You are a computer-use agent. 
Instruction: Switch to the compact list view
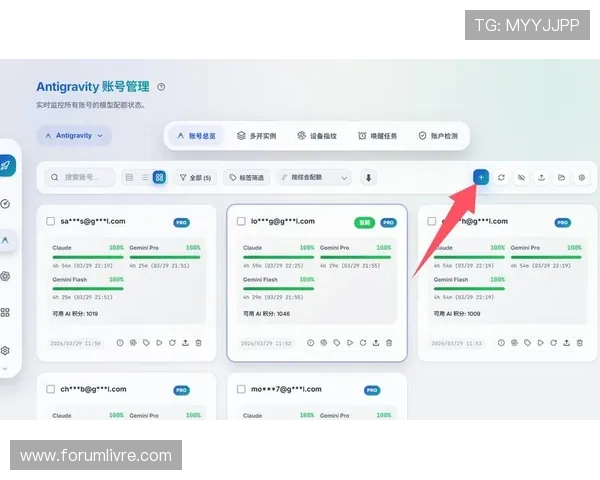145,177
